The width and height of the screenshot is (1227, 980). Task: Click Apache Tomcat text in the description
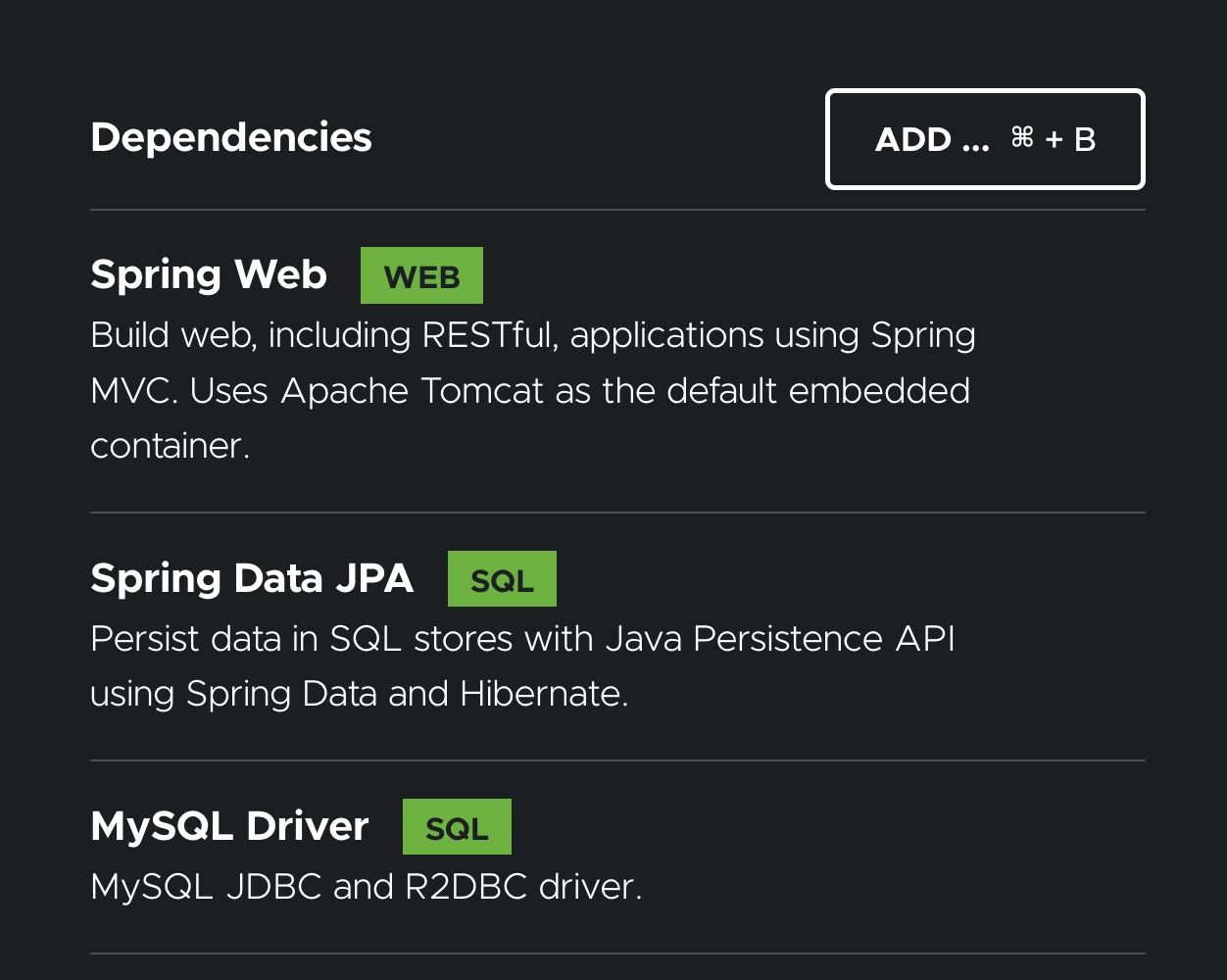point(413,391)
